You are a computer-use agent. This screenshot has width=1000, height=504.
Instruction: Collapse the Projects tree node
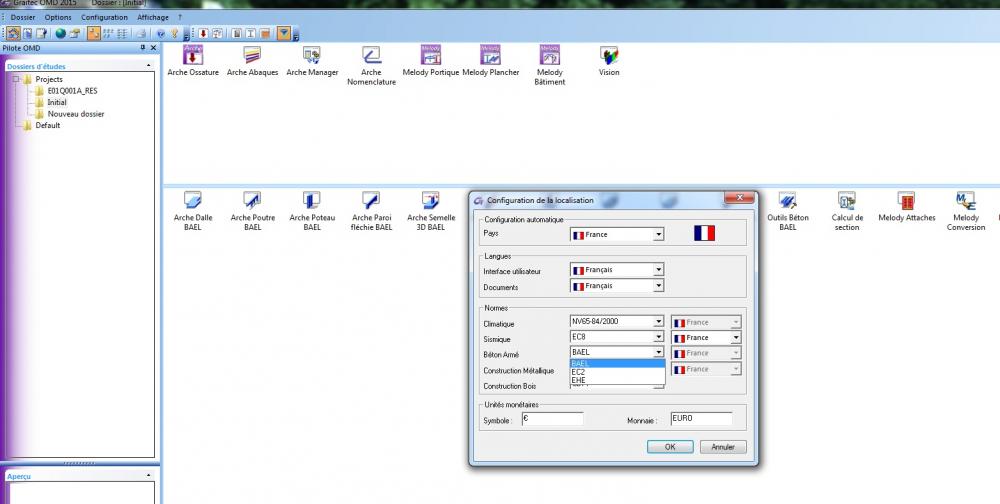coord(17,79)
